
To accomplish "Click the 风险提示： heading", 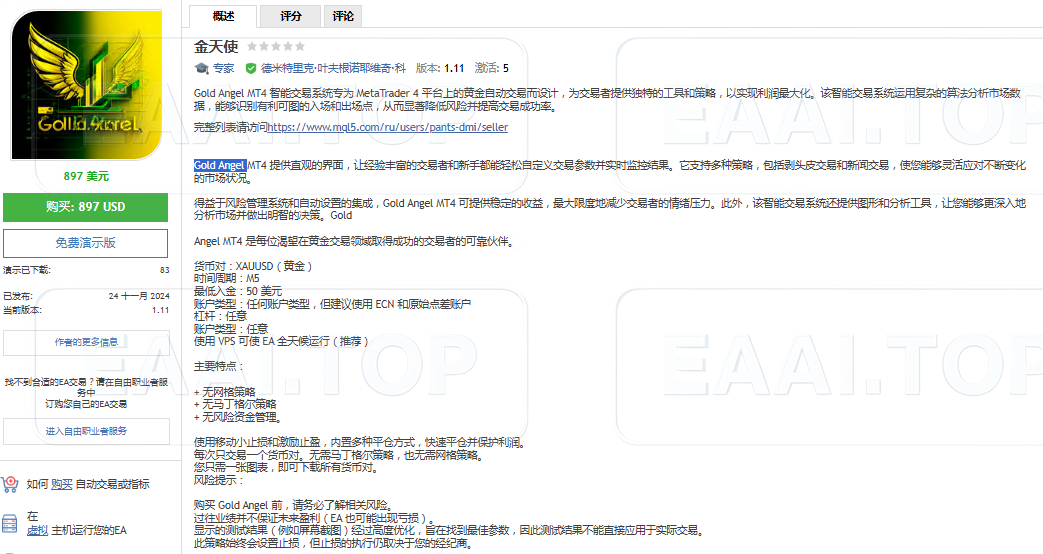I will (219, 480).
